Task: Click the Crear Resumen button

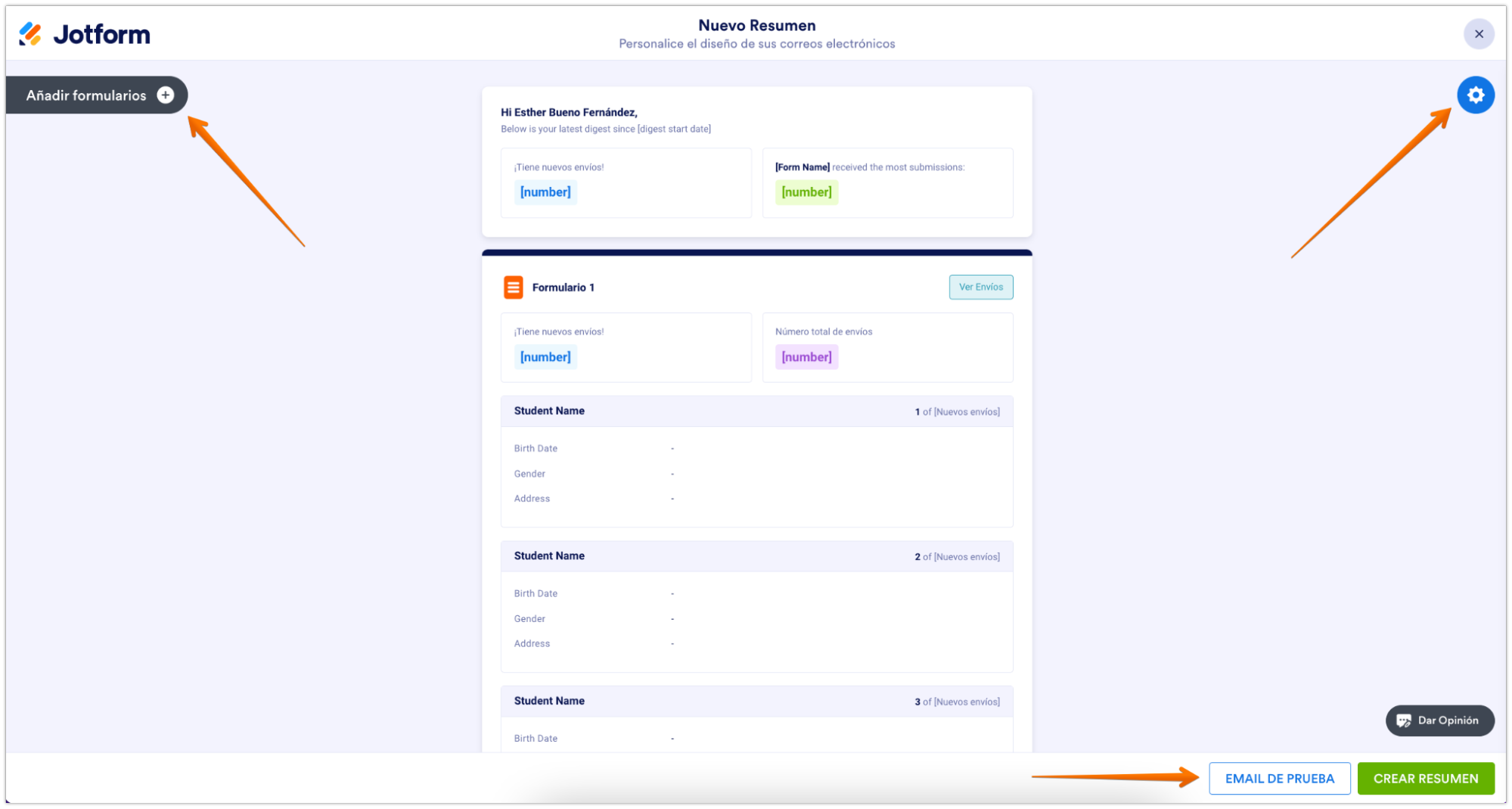Action: coord(1425,778)
